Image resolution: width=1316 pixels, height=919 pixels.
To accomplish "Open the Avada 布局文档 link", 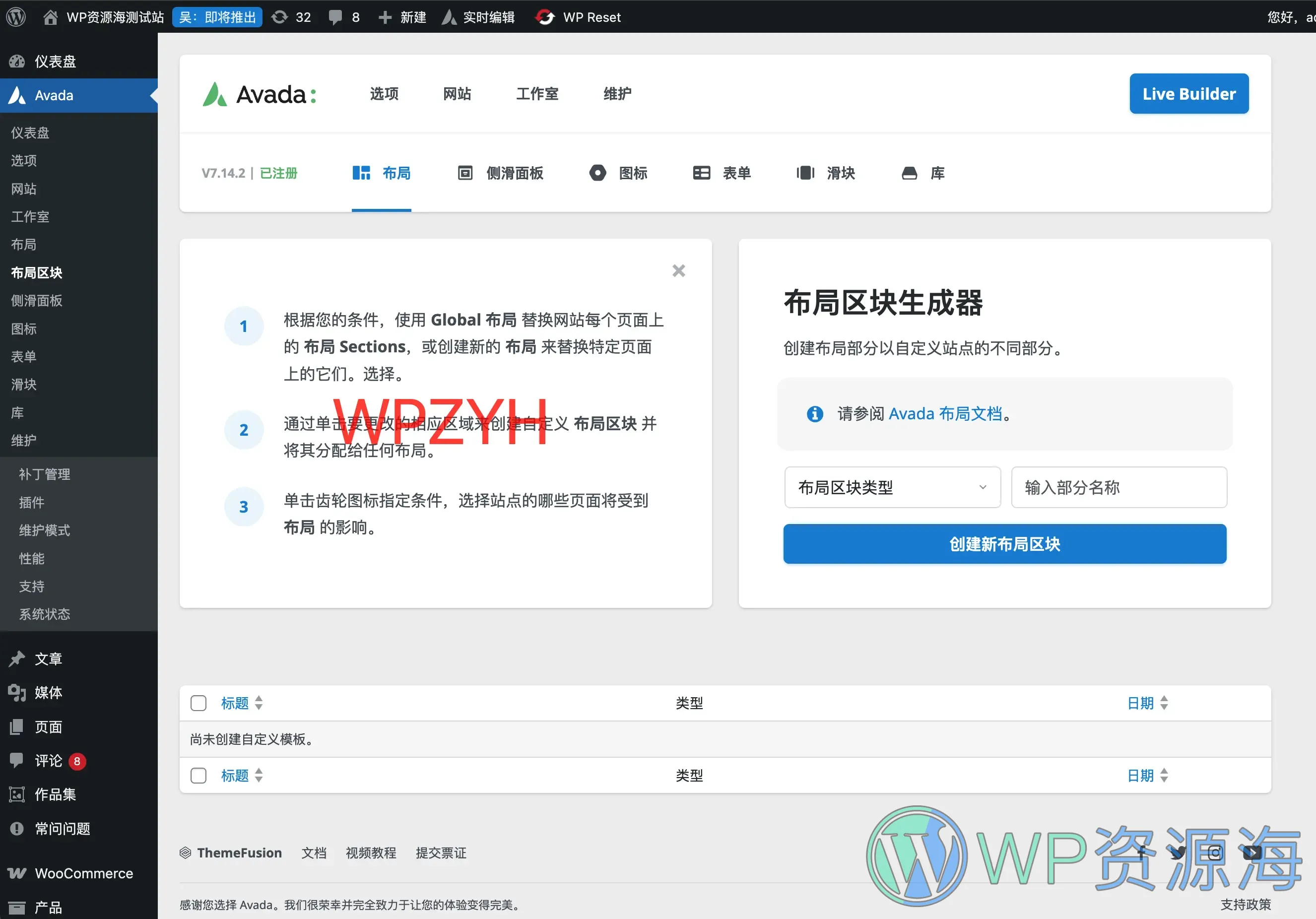I will click(946, 413).
